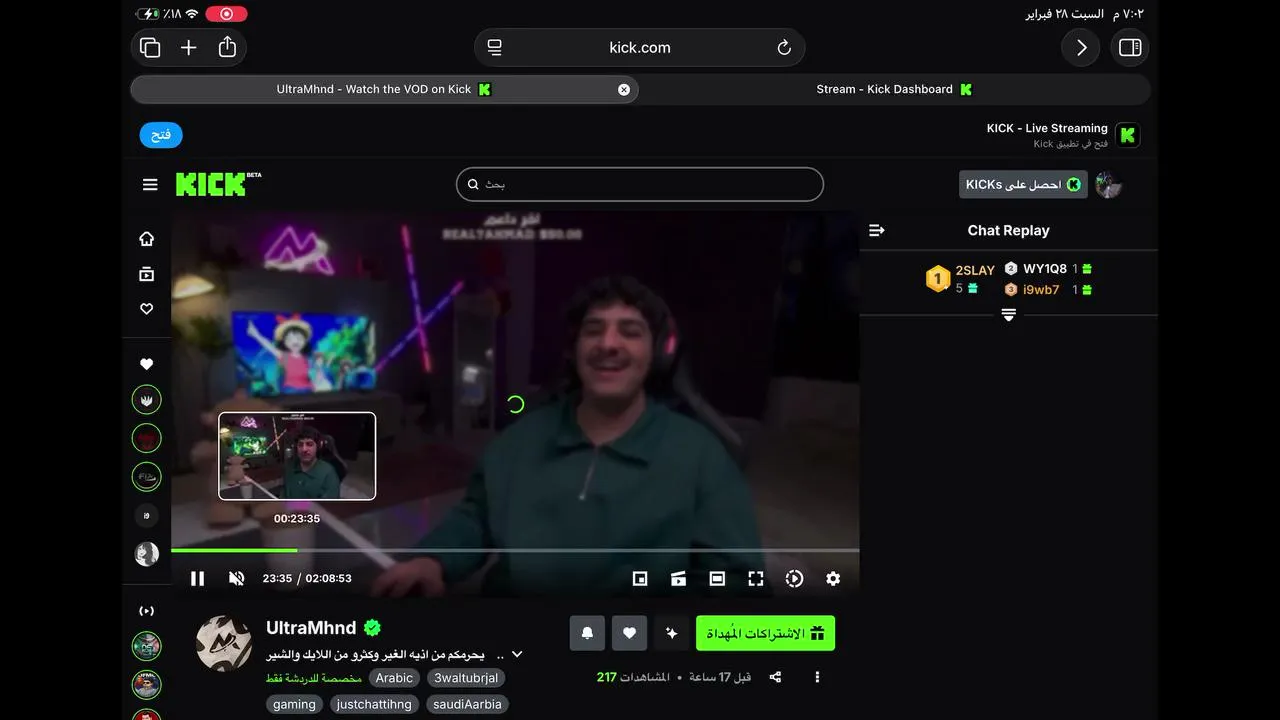
Task: Enter fullscreen video mode
Action: [x=756, y=578]
